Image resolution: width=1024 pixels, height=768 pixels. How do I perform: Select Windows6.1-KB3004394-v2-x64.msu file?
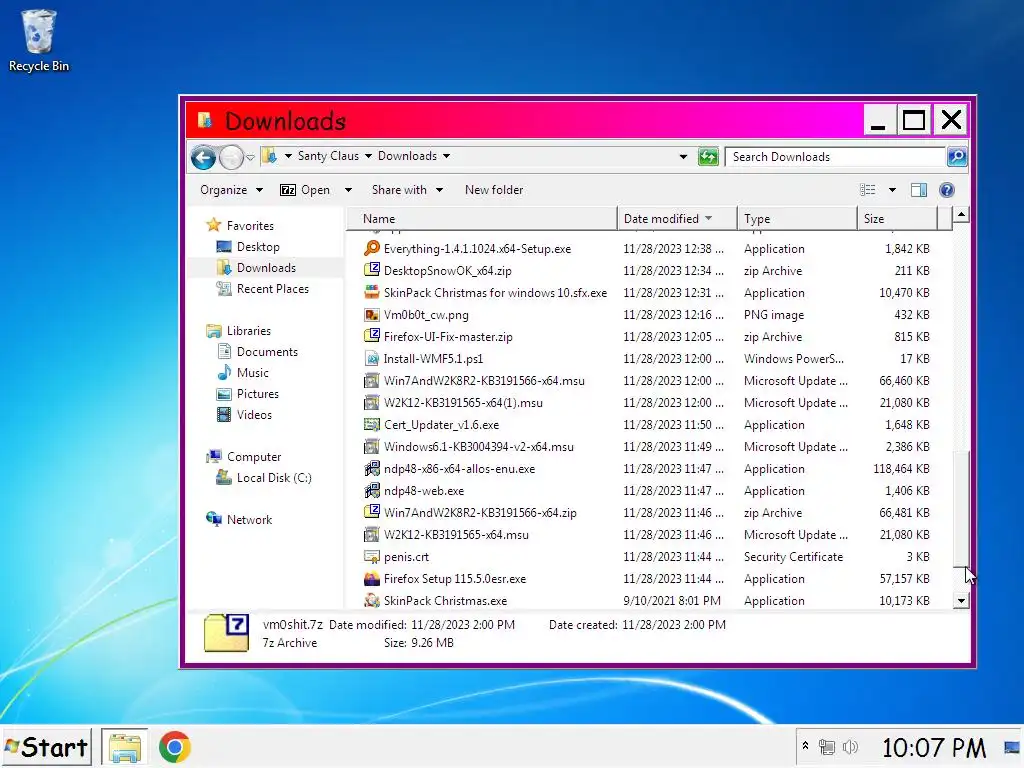[x=479, y=447]
